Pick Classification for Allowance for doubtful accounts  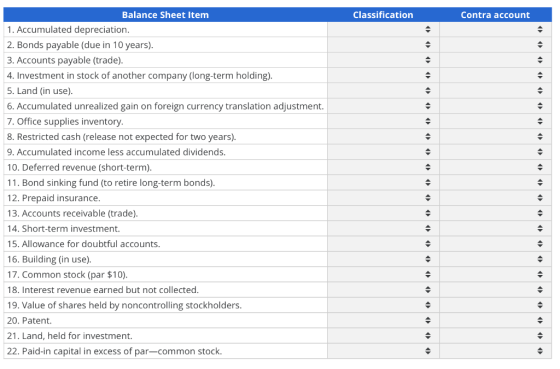point(383,244)
